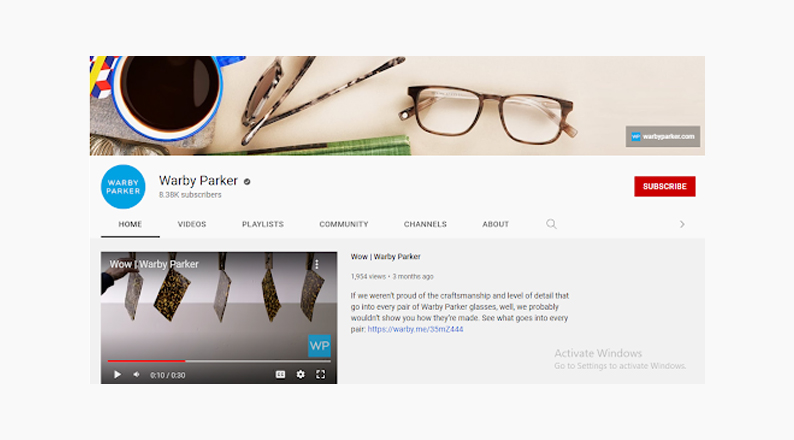The width and height of the screenshot is (794, 440).
Task: Click the video description paragraph
Action: coord(460,312)
